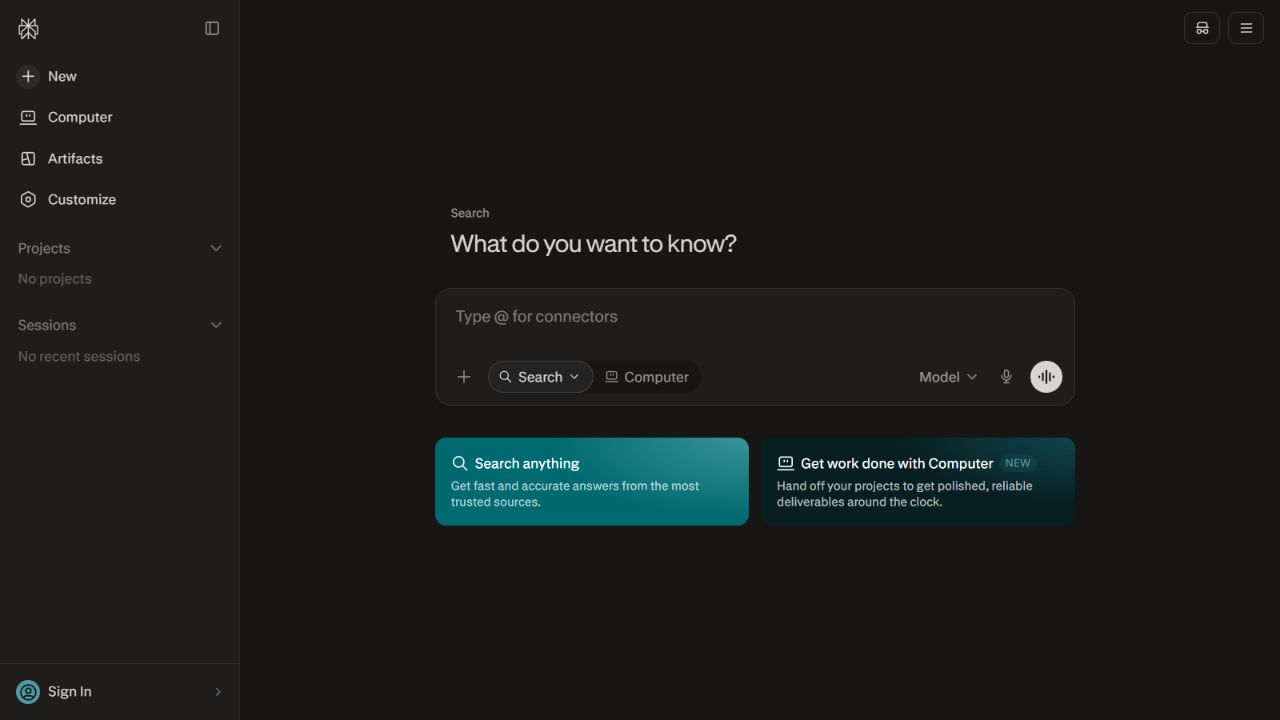Click the Perplexity logo icon

tap(28, 29)
